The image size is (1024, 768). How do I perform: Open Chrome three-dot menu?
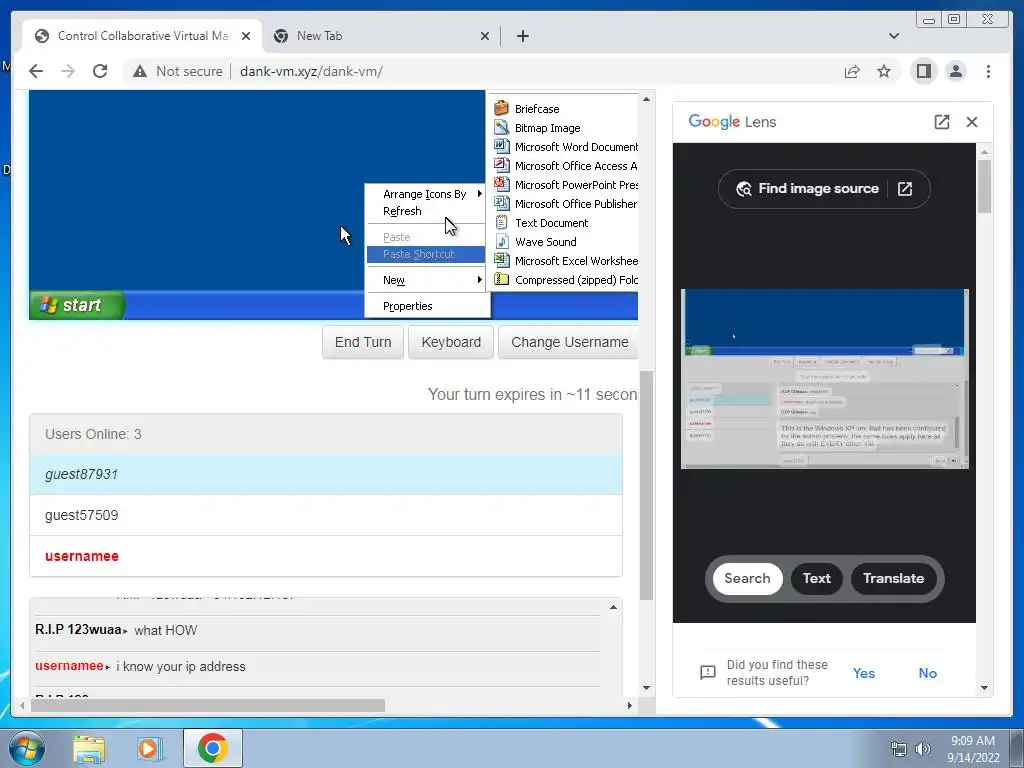point(988,71)
